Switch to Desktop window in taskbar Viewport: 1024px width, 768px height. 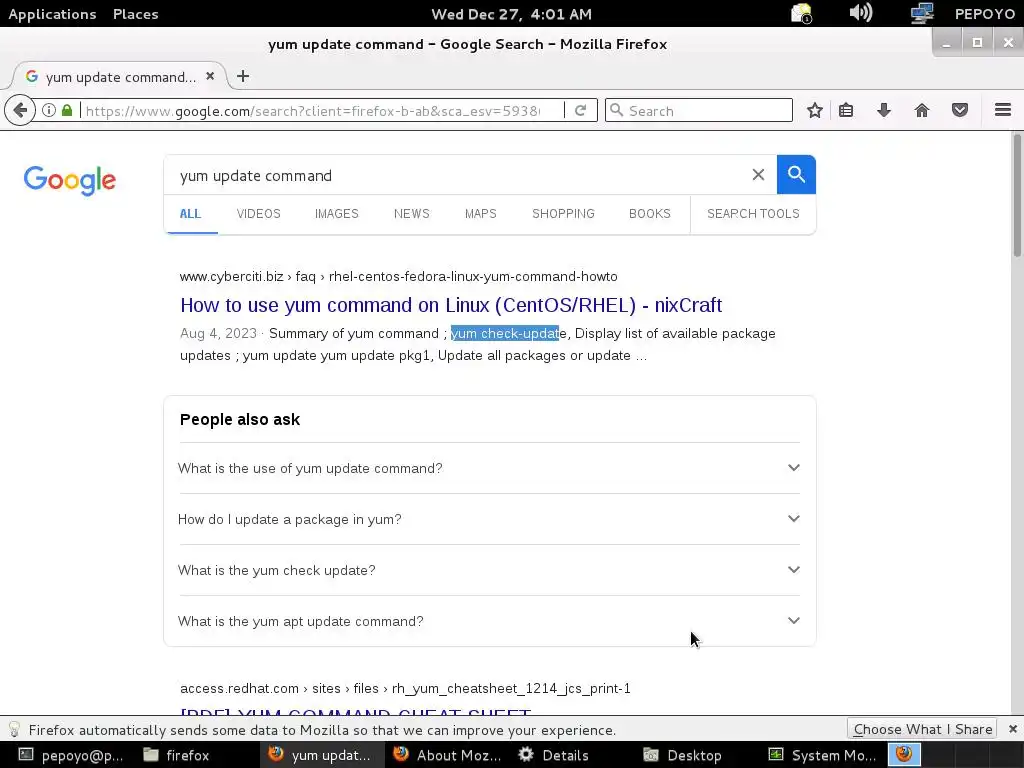(682, 755)
